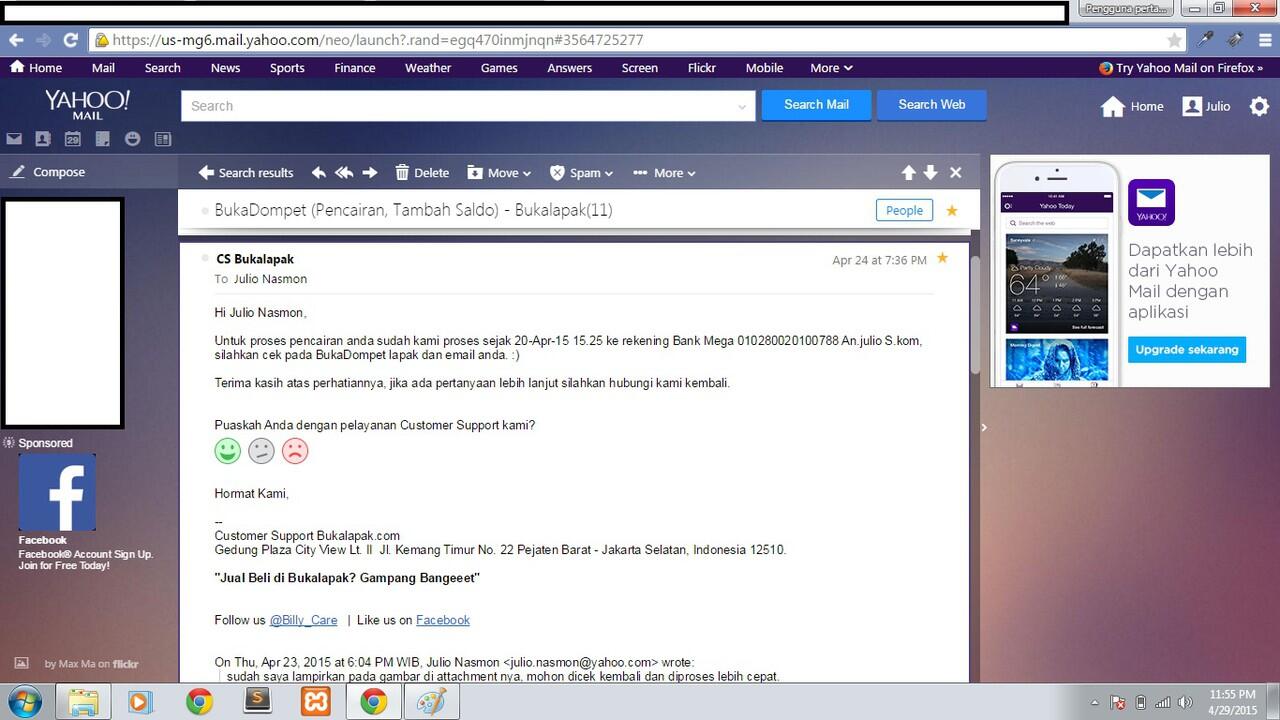Collapse the right ad panel arrow
The width and height of the screenshot is (1280, 720).
click(984, 427)
